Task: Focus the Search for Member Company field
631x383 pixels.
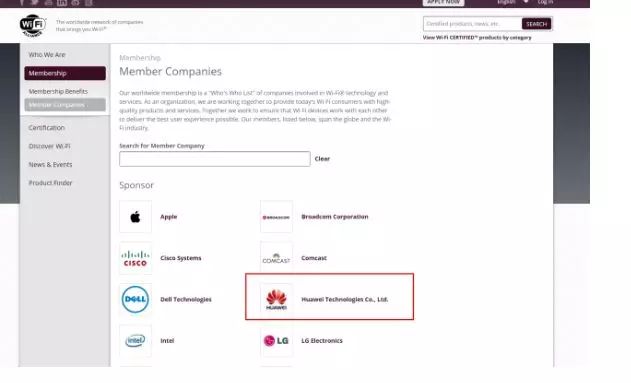Action: coord(215,159)
